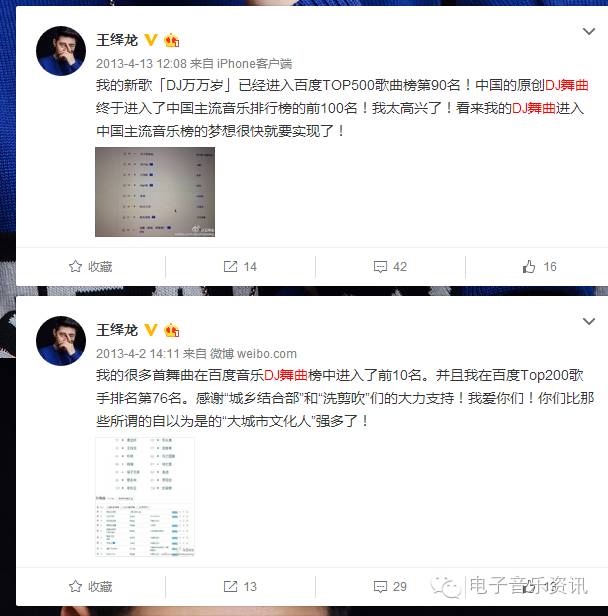Click the username 王绎龙 on the first post
The width and height of the screenshot is (608, 616).
[117, 40]
